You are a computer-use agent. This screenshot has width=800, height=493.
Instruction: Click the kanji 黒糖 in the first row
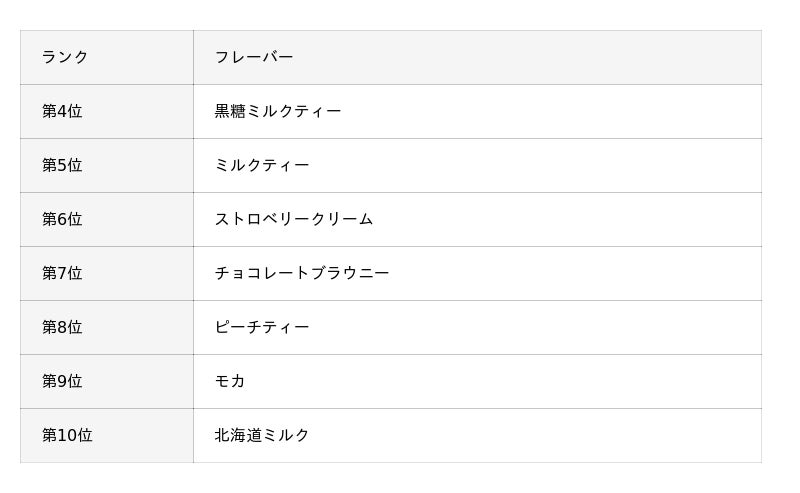230,111
